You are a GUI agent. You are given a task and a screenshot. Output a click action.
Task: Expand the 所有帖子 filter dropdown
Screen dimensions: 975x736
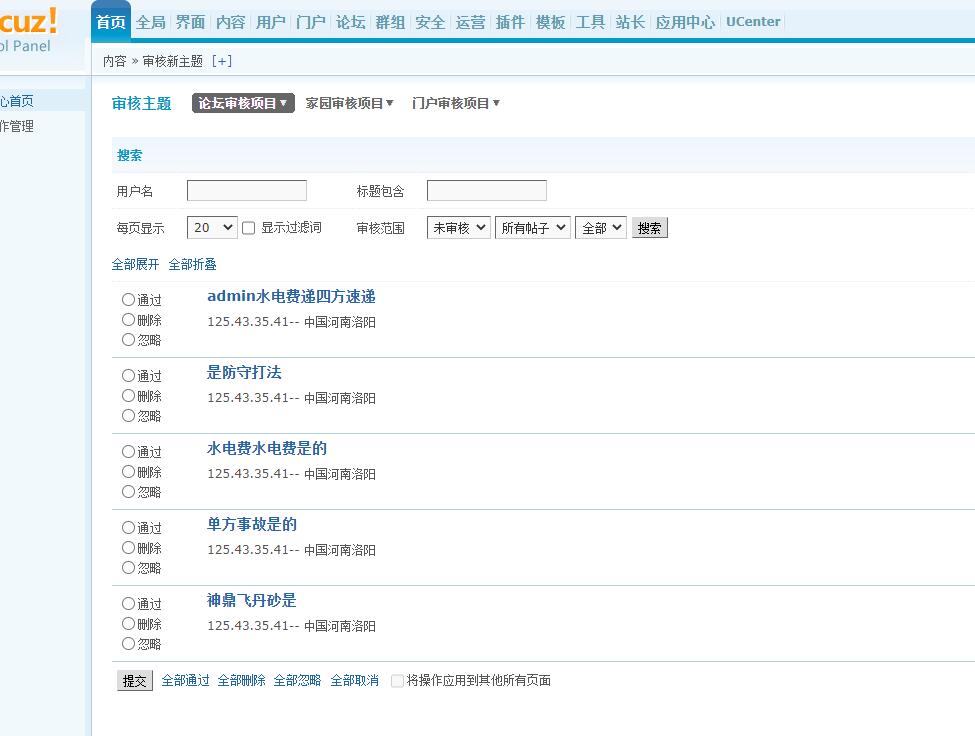click(x=533, y=228)
